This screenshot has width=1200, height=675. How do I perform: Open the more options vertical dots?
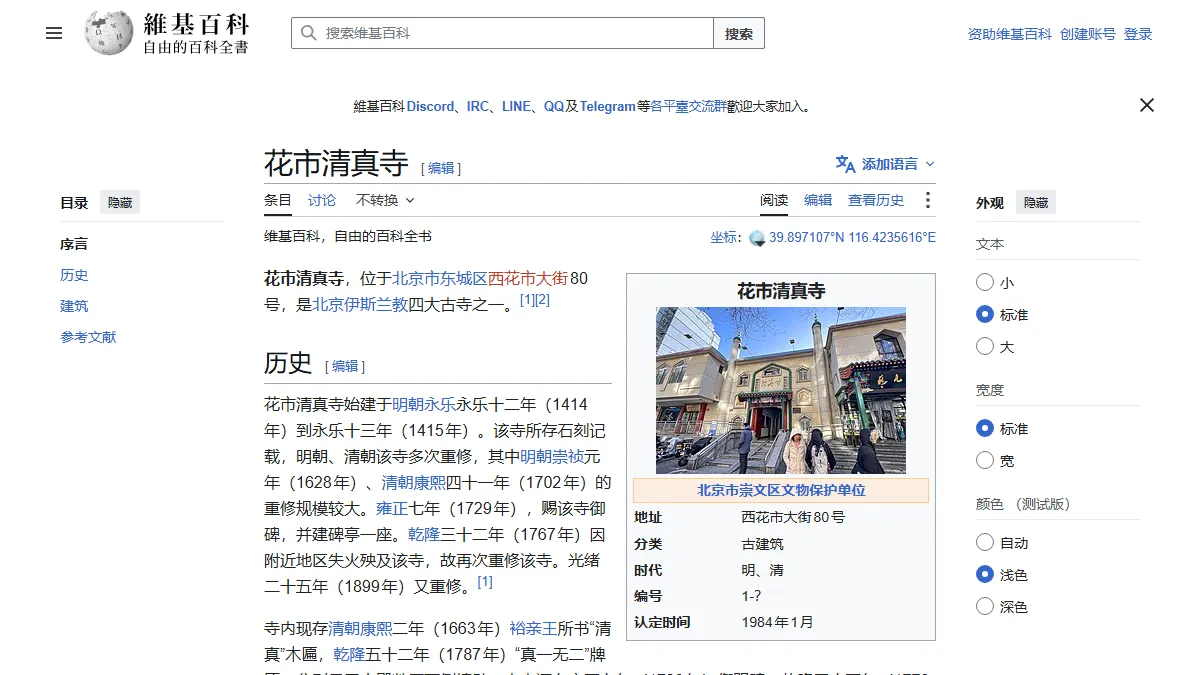pos(927,200)
